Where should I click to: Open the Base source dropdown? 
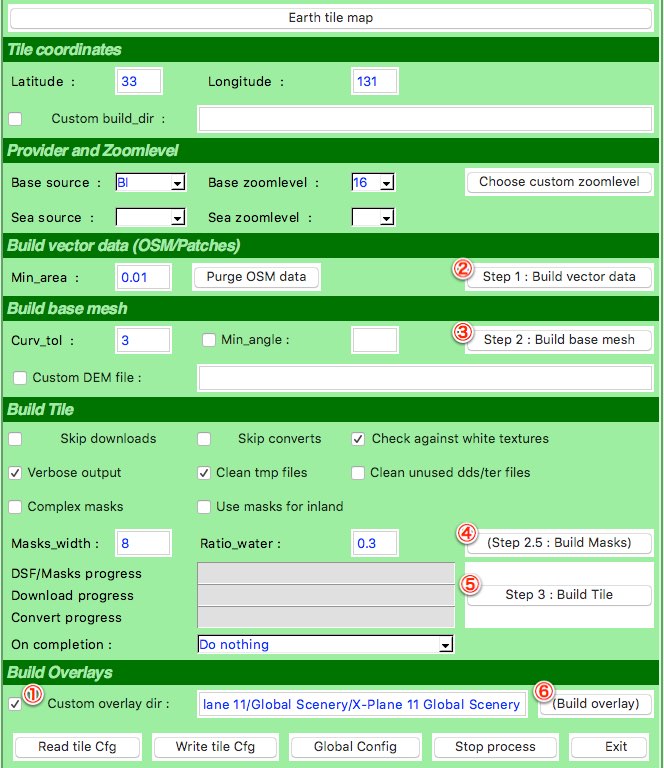pos(151,183)
